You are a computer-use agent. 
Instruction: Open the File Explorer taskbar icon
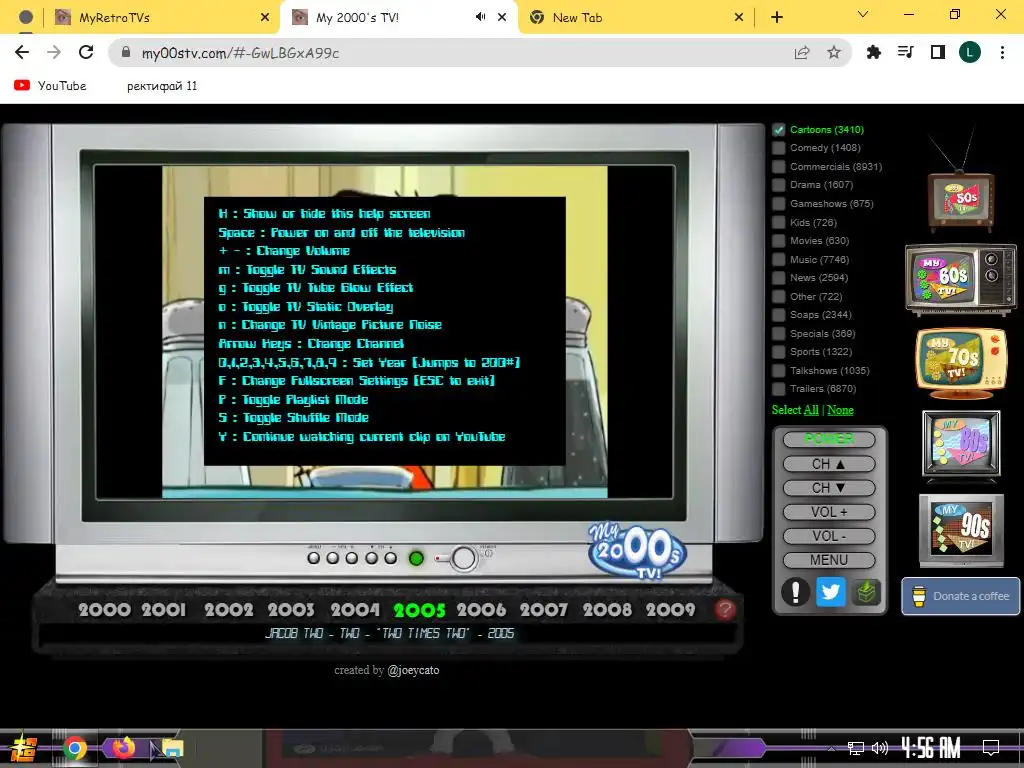(x=172, y=748)
